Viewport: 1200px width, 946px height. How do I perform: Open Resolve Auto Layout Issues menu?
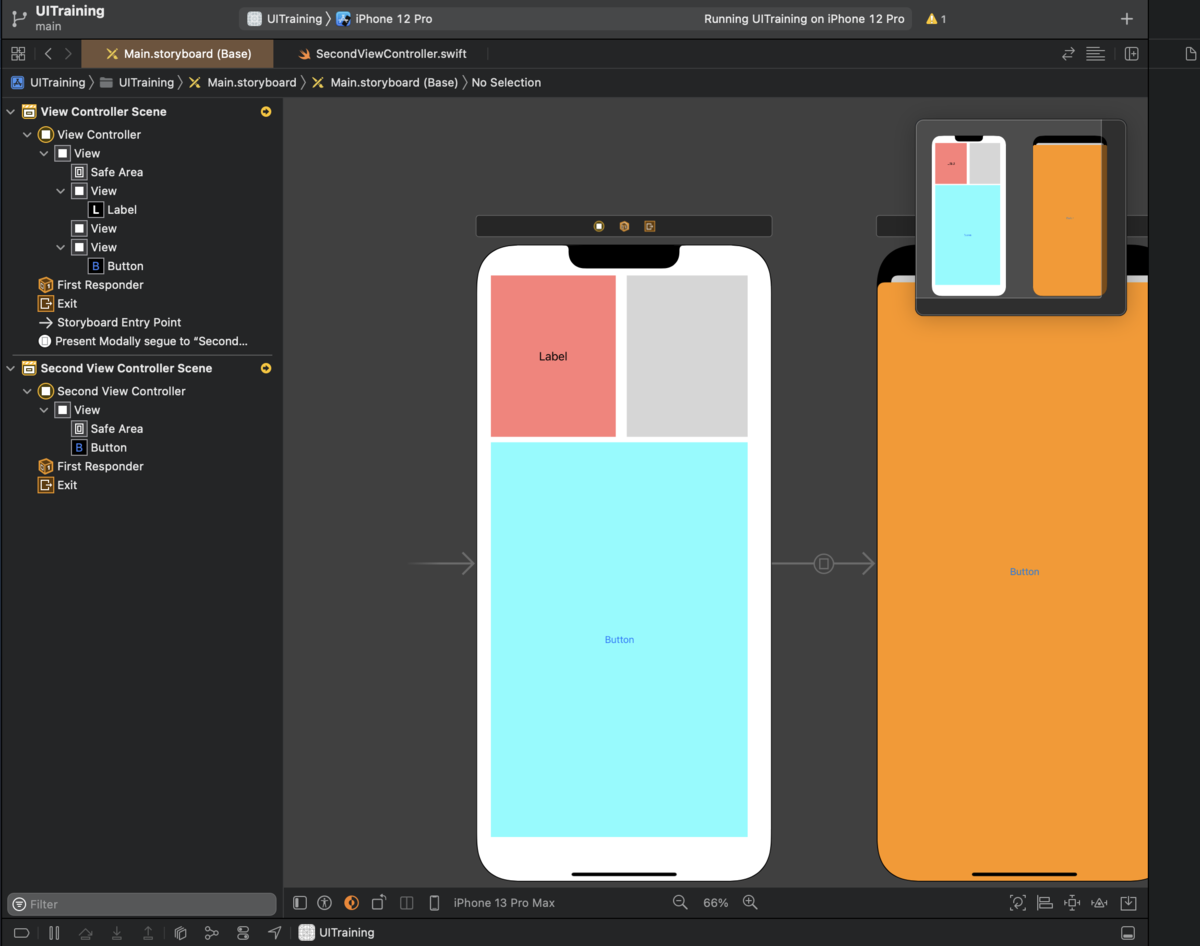coord(1099,903)
